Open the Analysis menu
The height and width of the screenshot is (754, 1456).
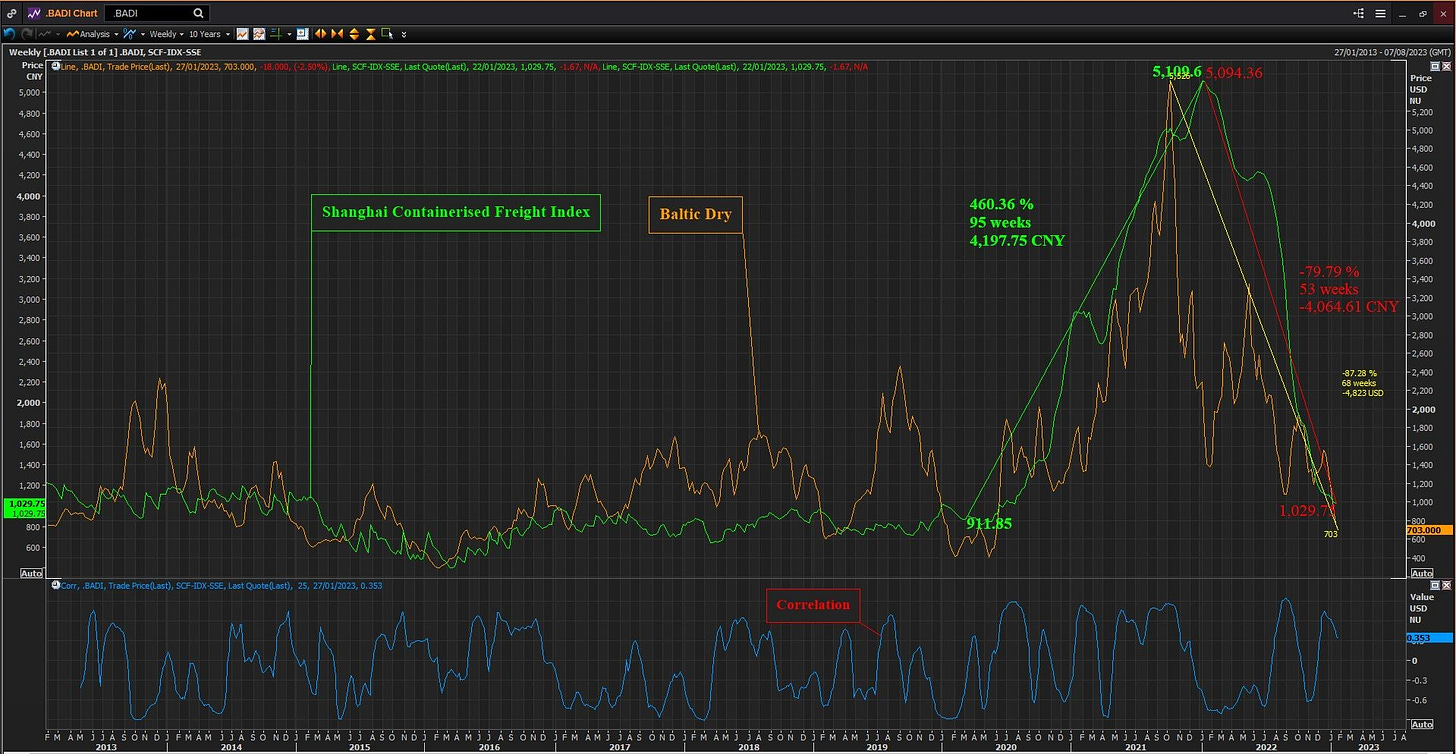[92, 34]
